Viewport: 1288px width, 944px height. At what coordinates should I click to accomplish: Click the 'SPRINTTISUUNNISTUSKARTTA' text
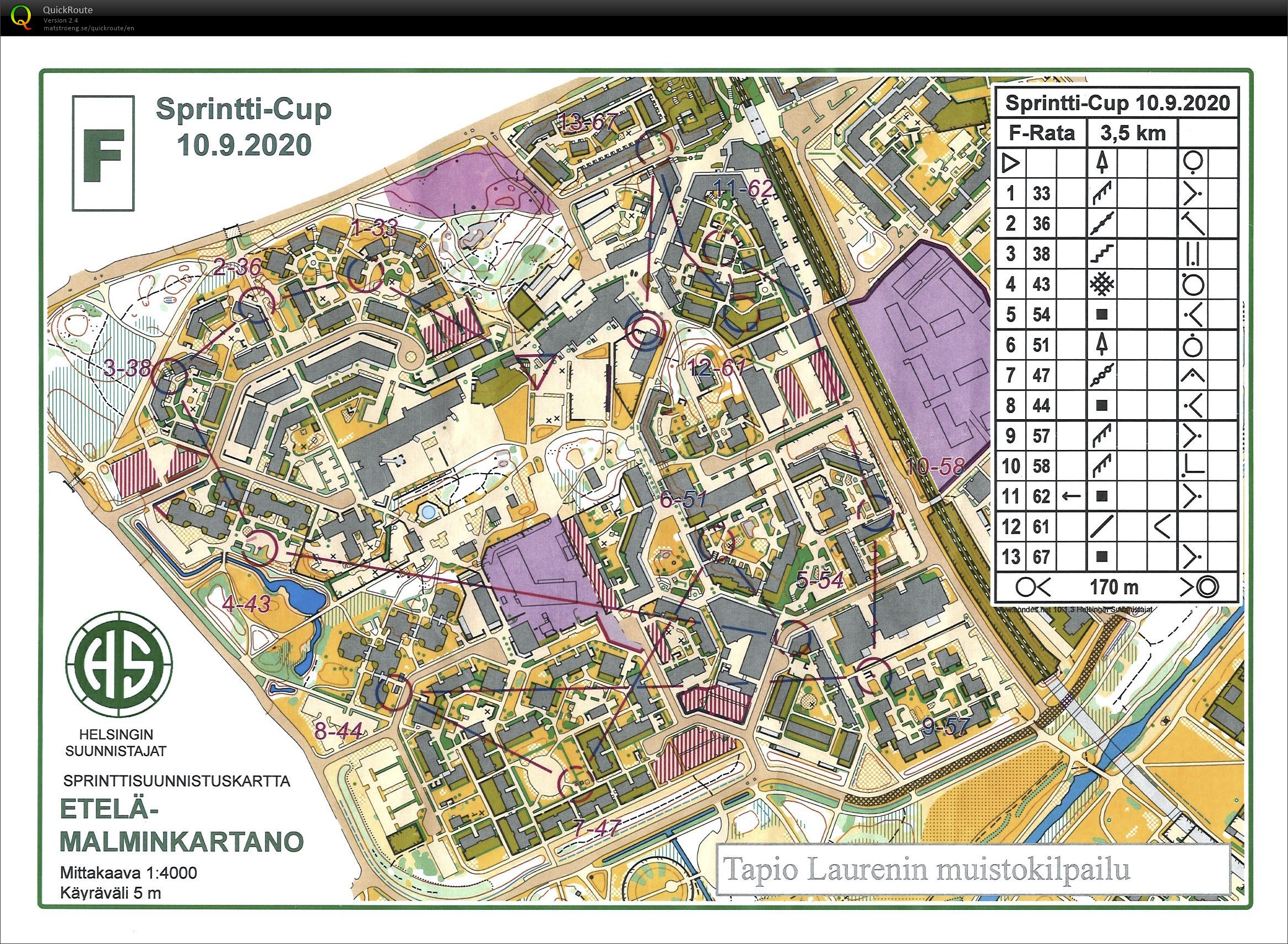(177, 781)
